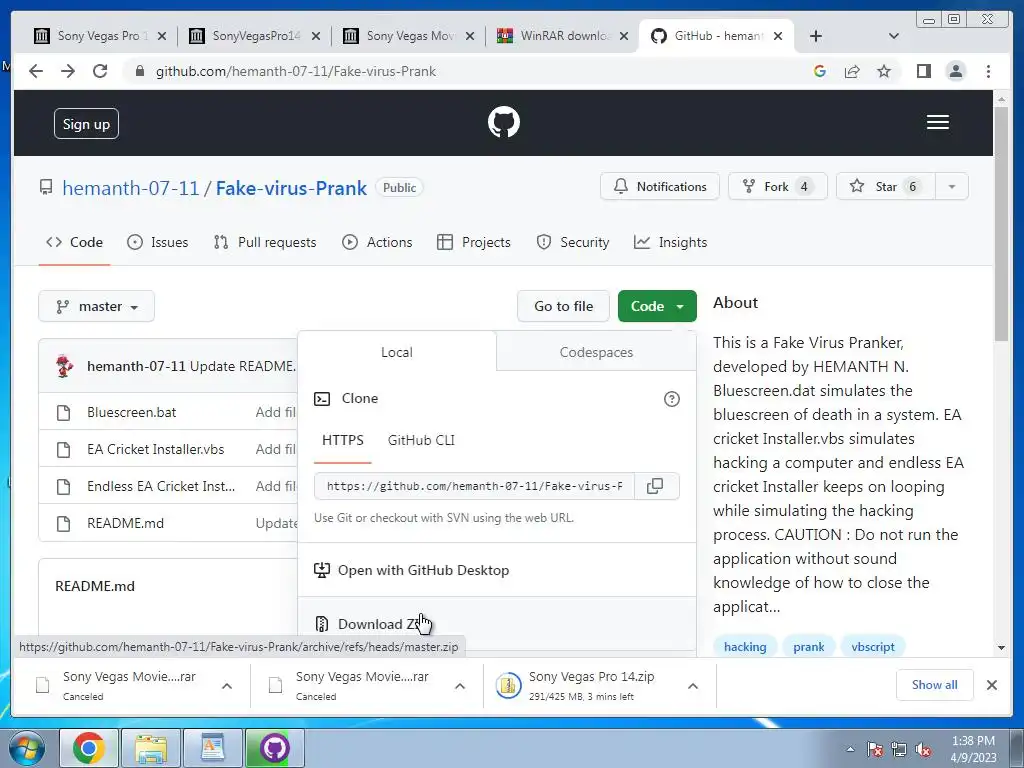Viewport: 1024px width, 768px height.
Task: Click the network icon in system tray
Action: [x=899, y=750]
